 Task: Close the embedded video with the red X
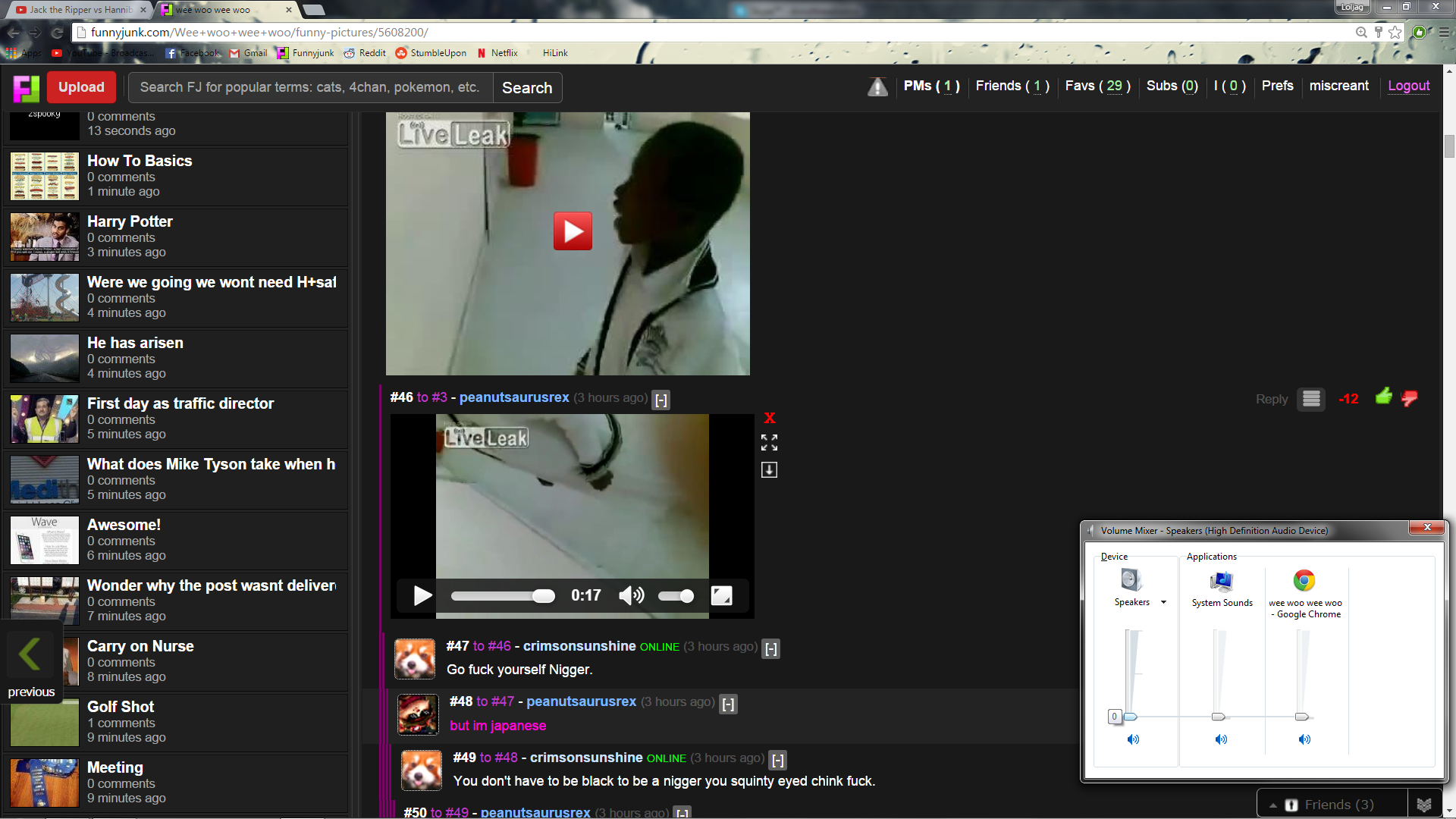click(770, 418)
